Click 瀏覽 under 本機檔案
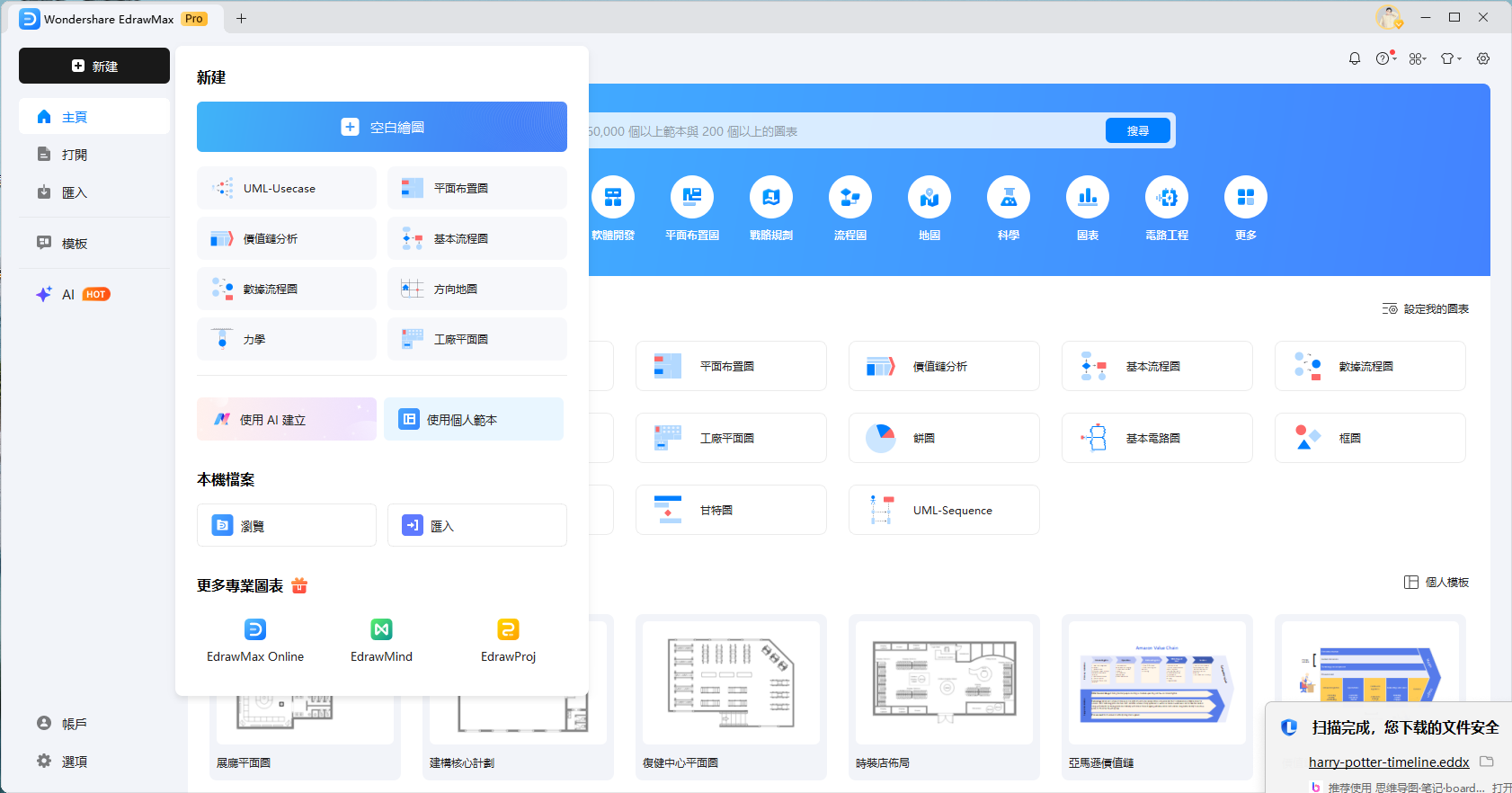 287,525
